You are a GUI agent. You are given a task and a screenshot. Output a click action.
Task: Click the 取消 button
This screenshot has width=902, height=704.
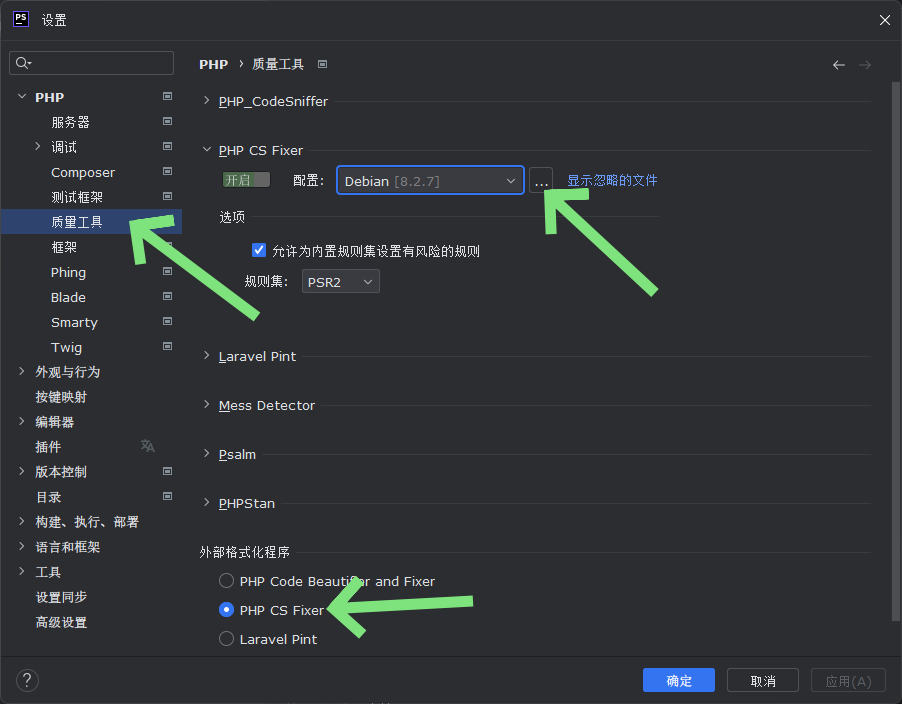coord(763,680)
